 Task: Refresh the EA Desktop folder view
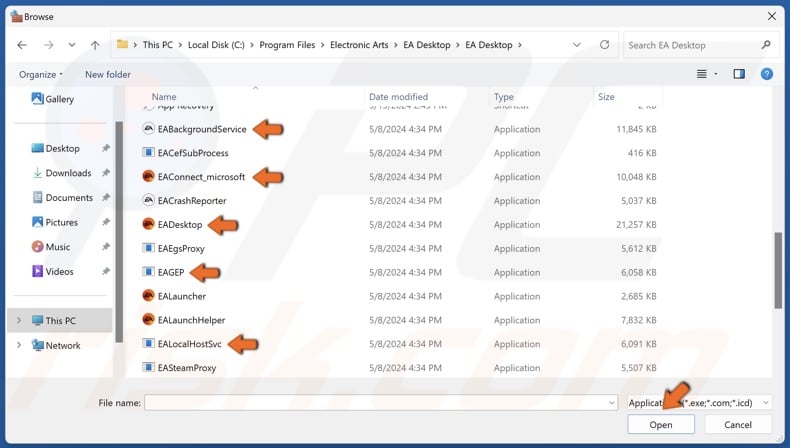tap(605, 45)
